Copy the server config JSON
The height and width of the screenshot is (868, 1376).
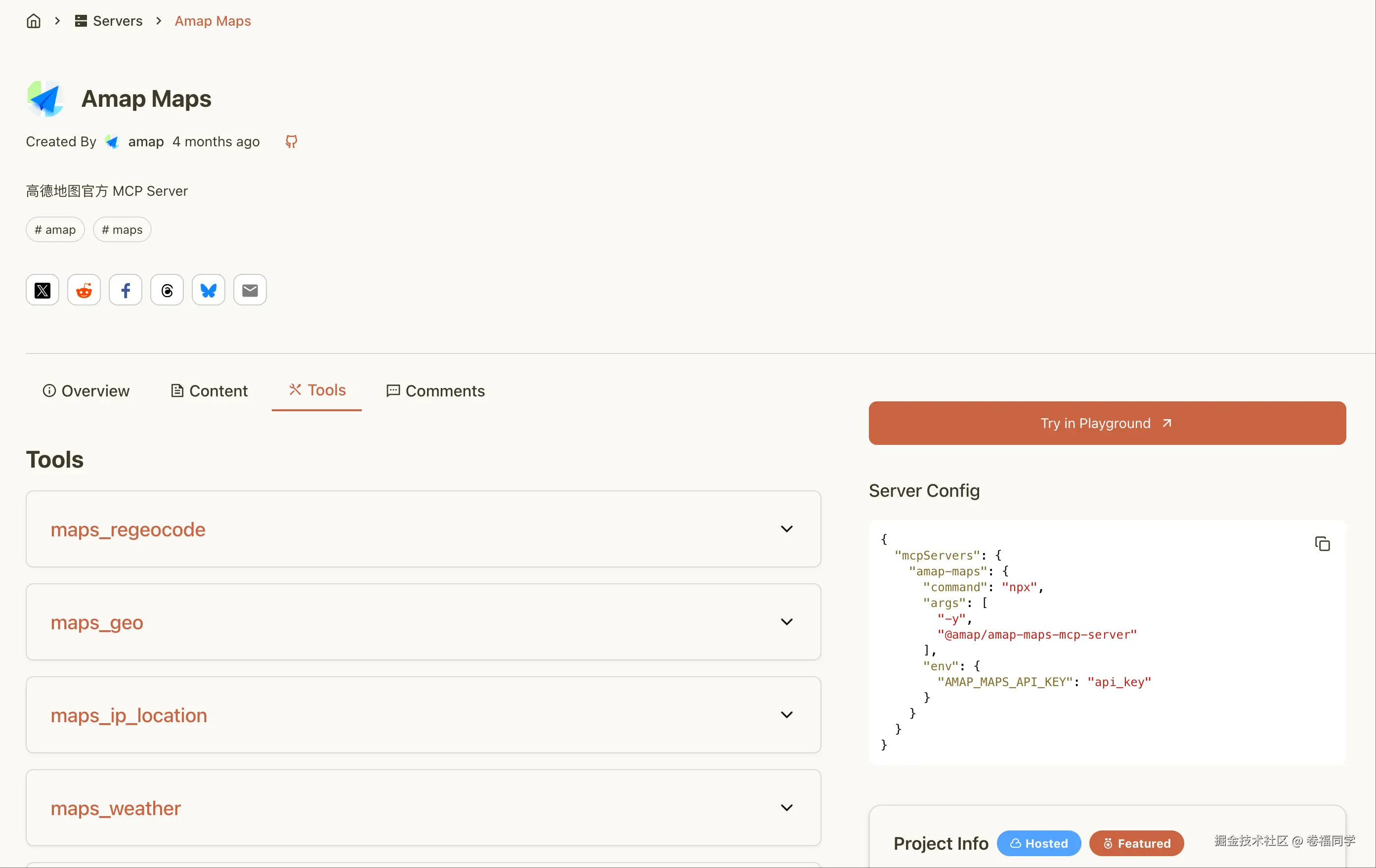1322,543
